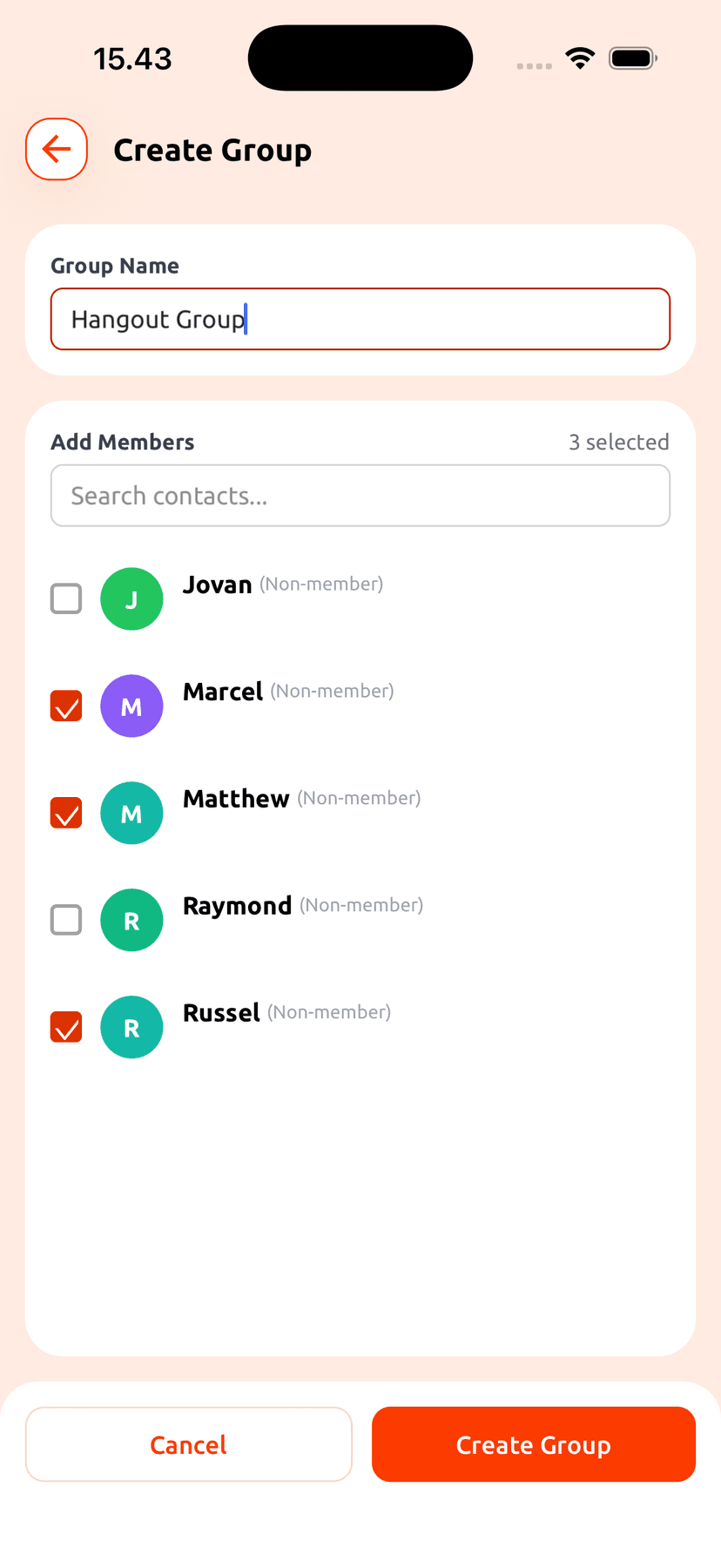Deselect Matthew's checkbox

click(65, 813)
